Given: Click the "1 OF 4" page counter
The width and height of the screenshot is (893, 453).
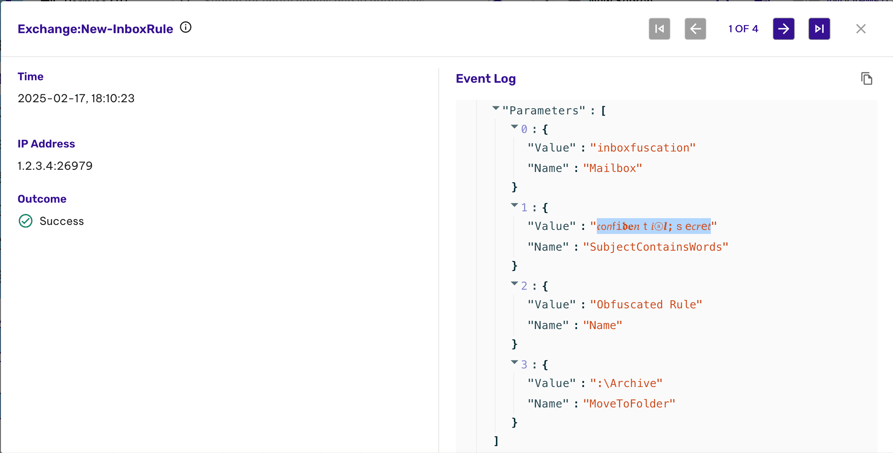Looking at the screenshot, I should point(743,29).
